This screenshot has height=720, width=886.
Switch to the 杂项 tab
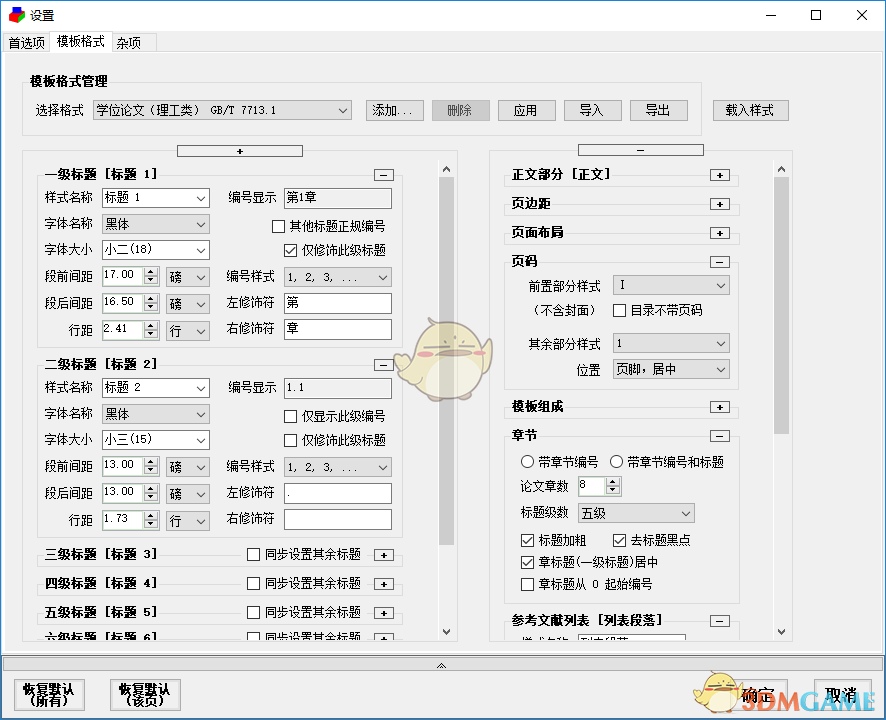pos(130,43)
